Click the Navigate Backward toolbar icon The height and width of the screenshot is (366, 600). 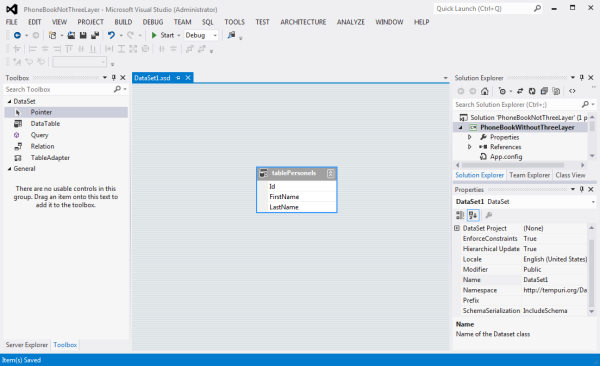coord(17,35)
